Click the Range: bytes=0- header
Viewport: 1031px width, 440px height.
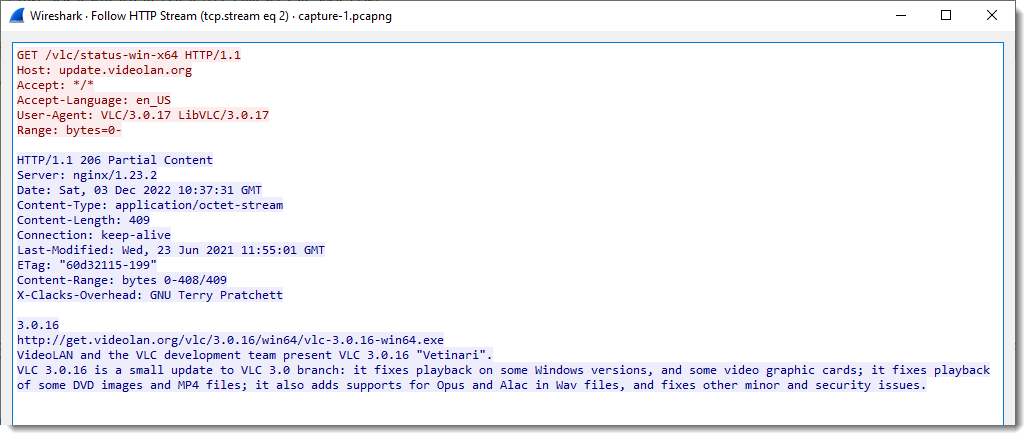click(70, 130)
